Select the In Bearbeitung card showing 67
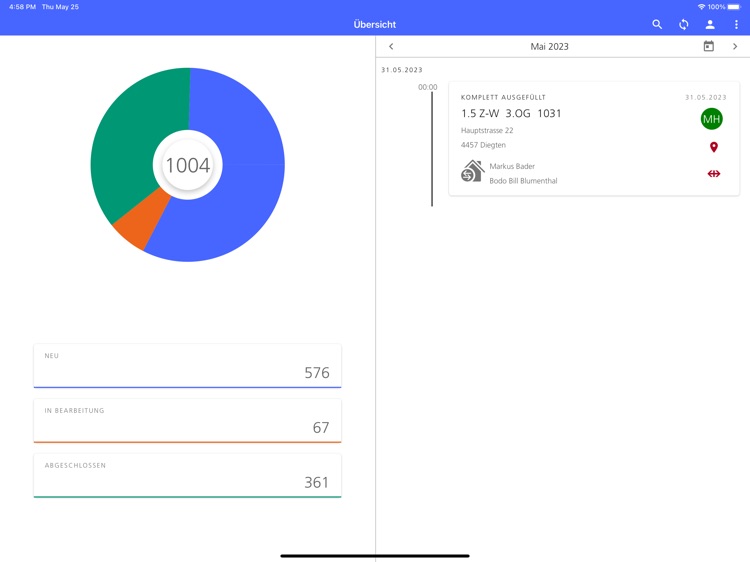The height and width of the screenshot is (562, 750). pos(188,421)
